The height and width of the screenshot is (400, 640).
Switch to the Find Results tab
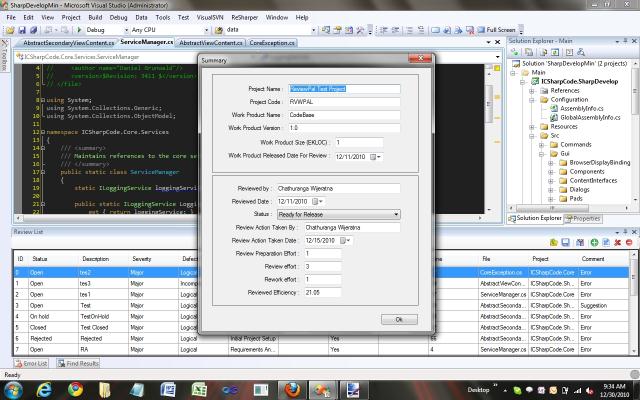point(78,363)
